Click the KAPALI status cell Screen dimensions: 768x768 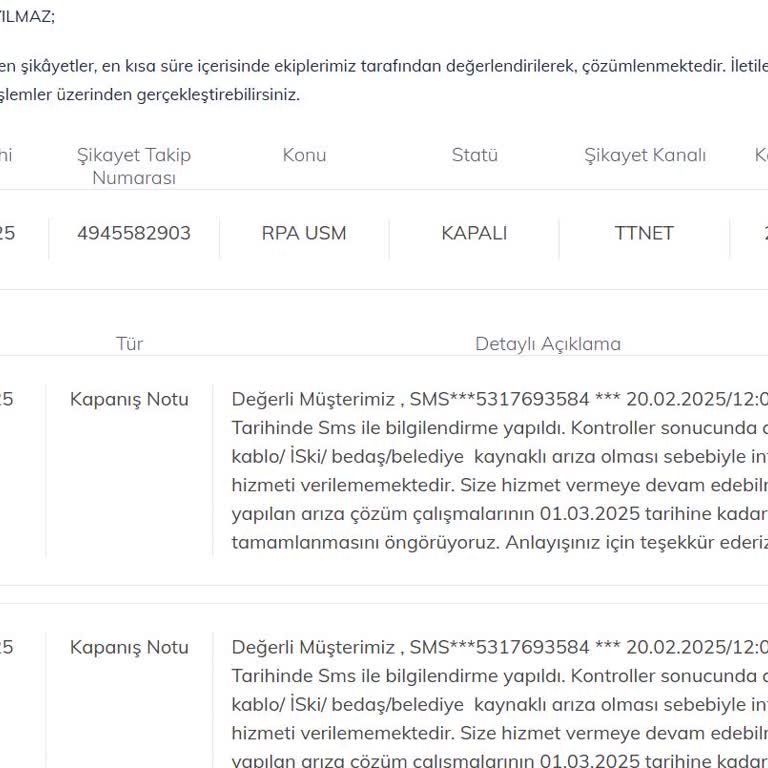click(x=474, y=233)
